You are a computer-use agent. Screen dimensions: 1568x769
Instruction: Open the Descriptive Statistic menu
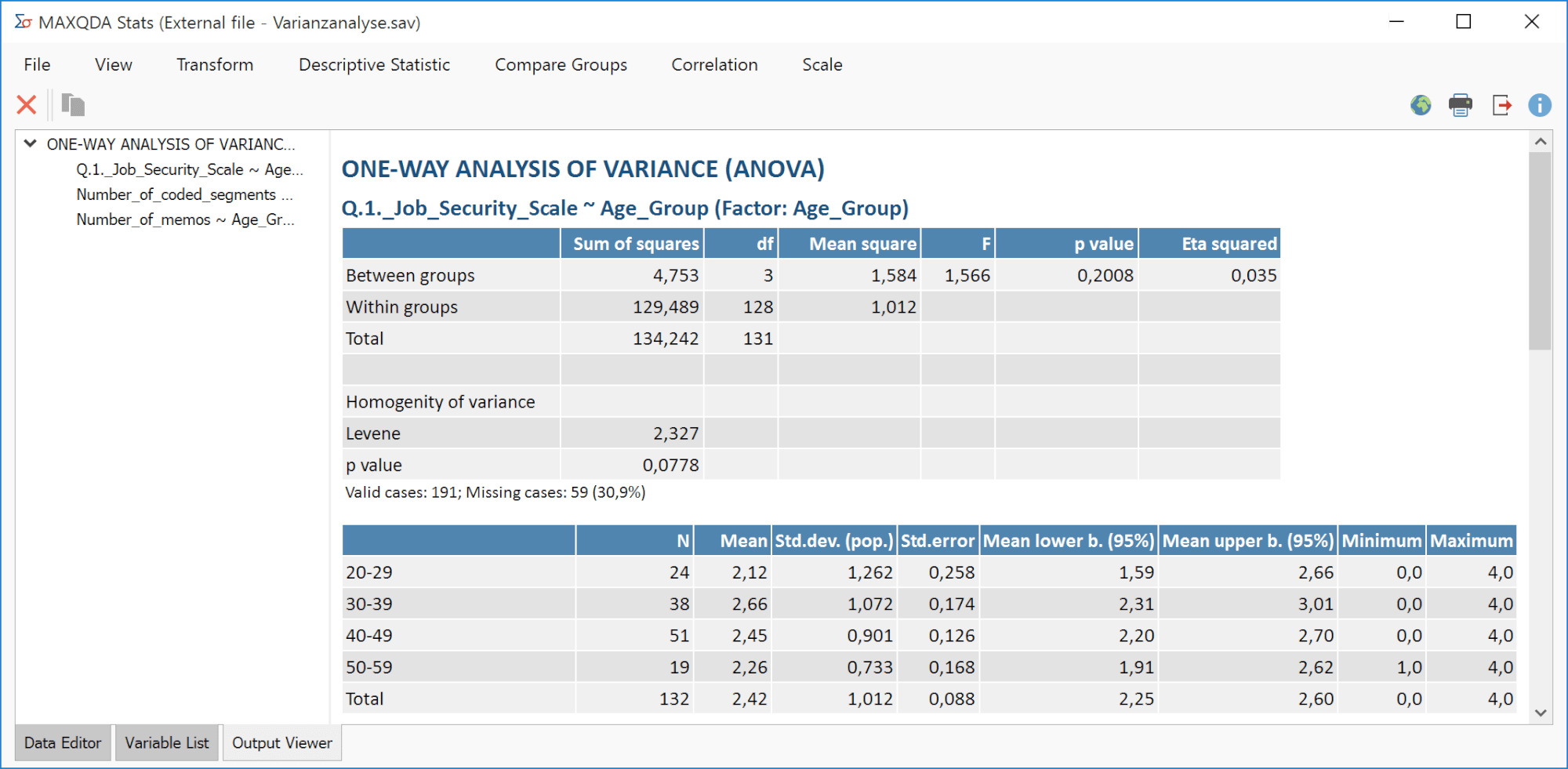tap(374, 64)
